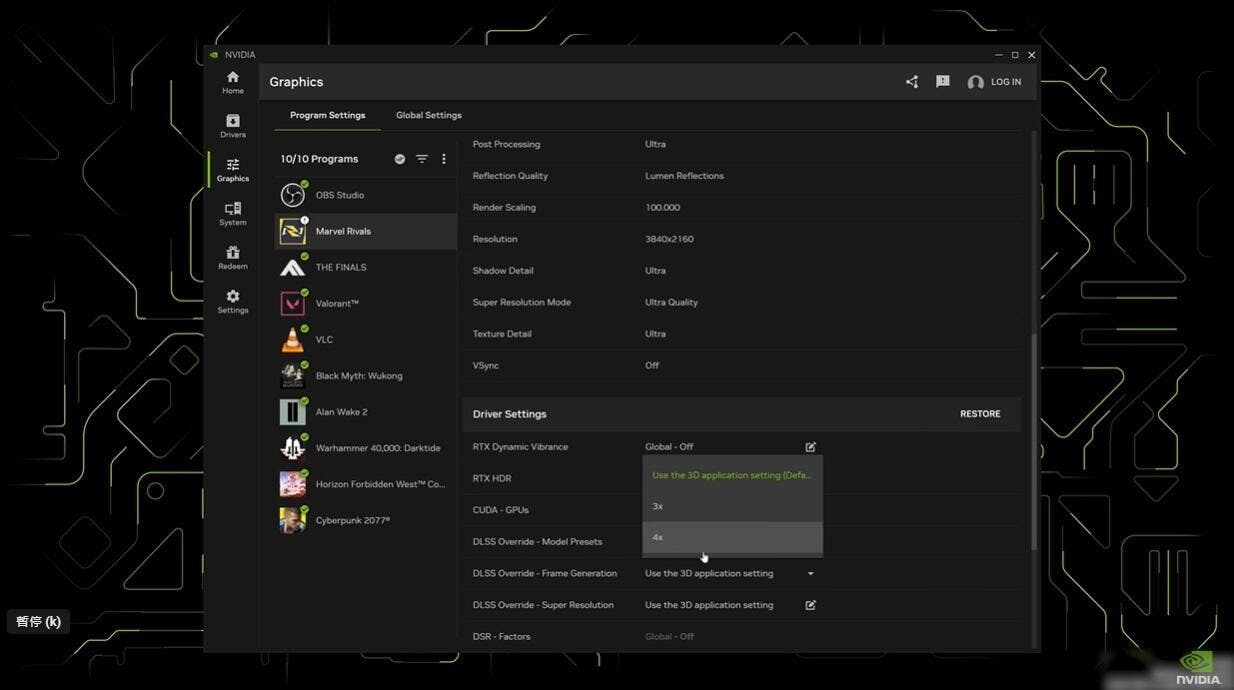Select Marvel Rivals in the programs list
Screen dimensions: 1234x690
(x=366, y=231)
